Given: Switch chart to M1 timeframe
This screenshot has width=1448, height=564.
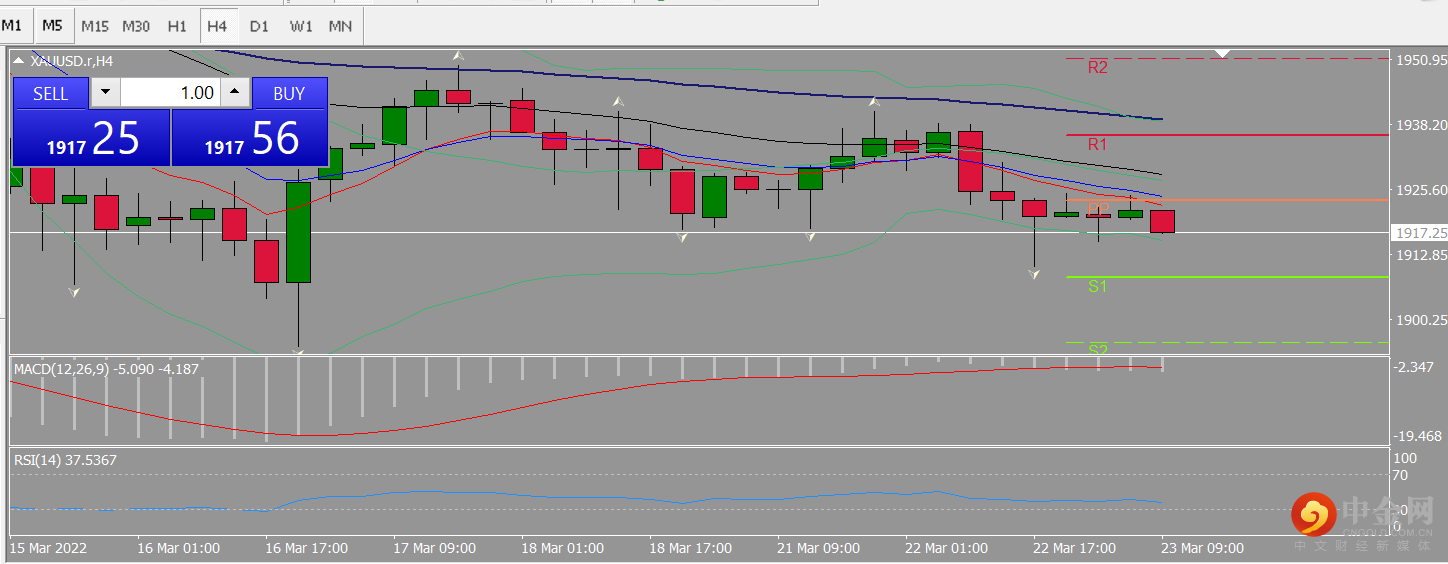Looking at the screenshot, I should pos(12,26).
